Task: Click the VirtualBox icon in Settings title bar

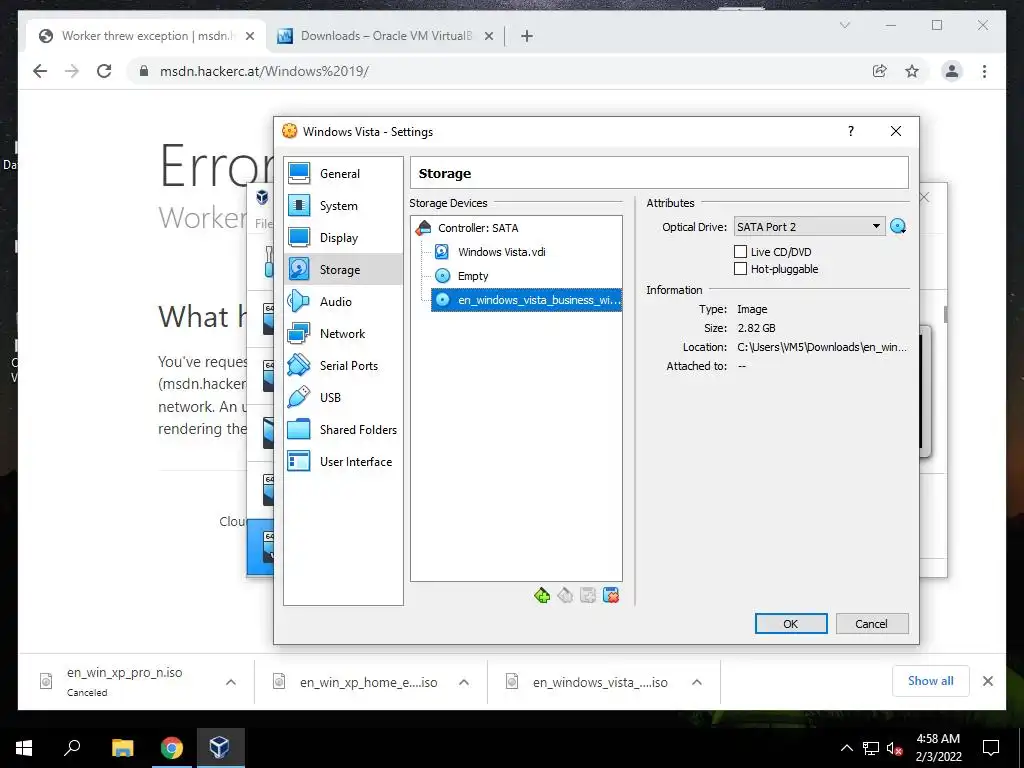Action: point(289,131)
